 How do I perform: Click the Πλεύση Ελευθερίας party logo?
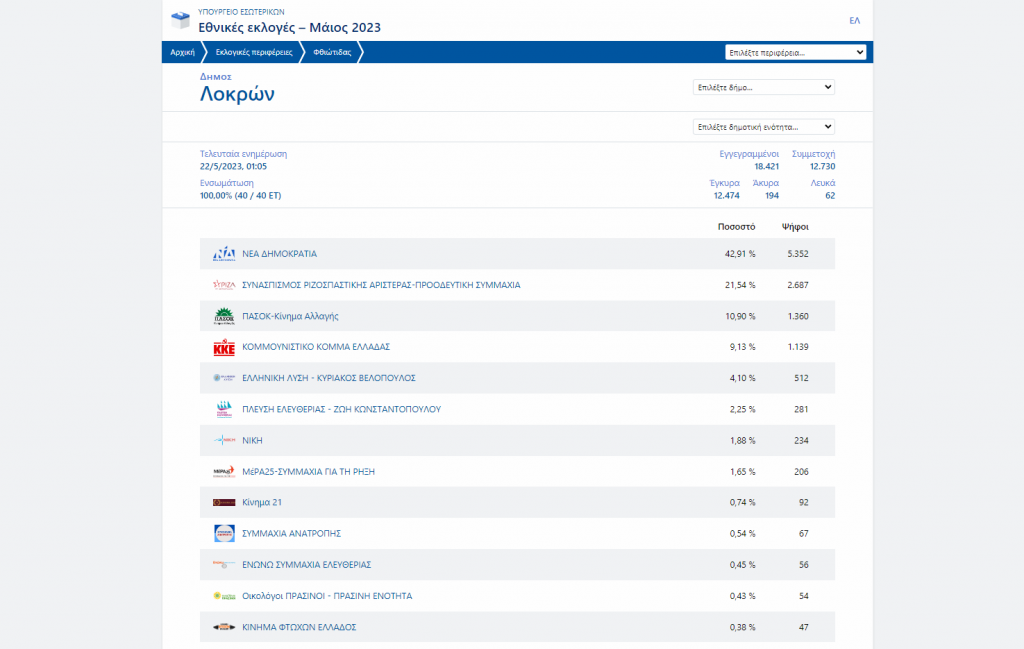(224, 409)
